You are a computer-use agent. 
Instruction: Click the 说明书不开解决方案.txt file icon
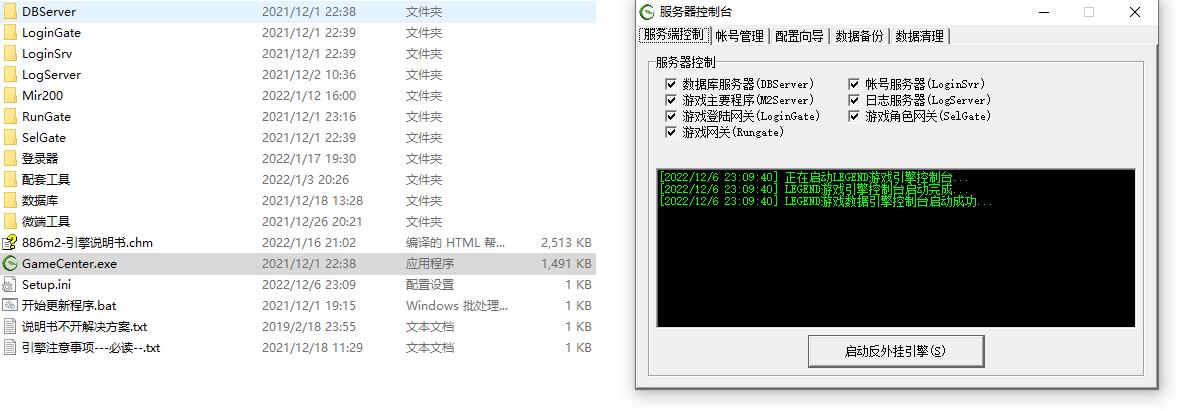pos(10,327)
